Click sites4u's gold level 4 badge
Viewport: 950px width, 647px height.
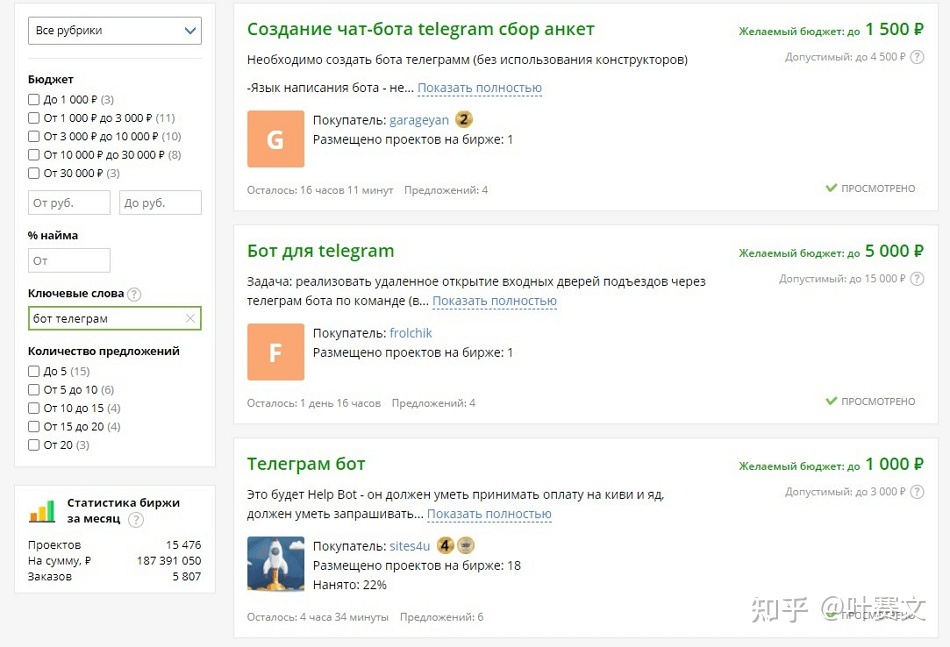(x=445, y=546)
